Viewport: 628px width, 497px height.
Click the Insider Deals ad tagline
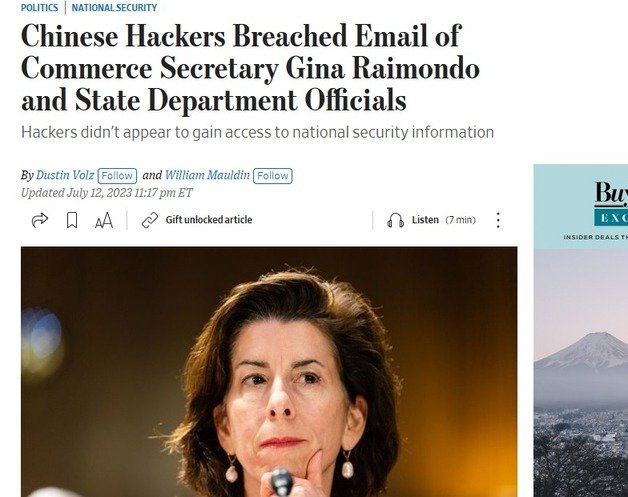[596, 237]
